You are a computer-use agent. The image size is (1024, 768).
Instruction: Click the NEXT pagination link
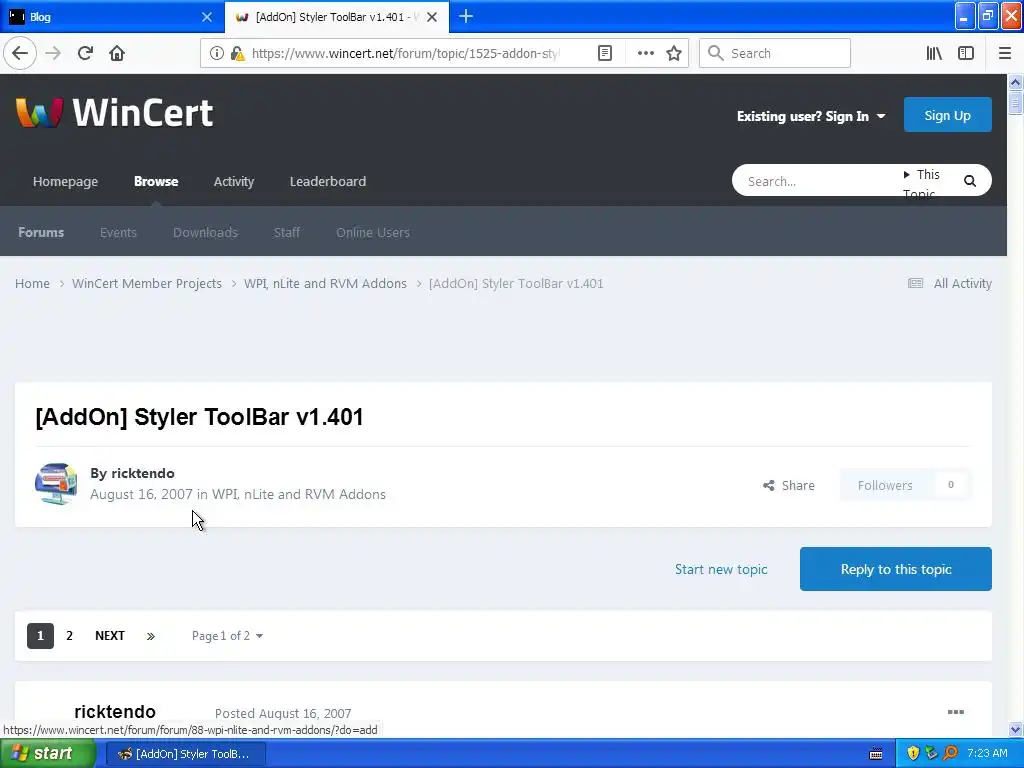[110, 636]
